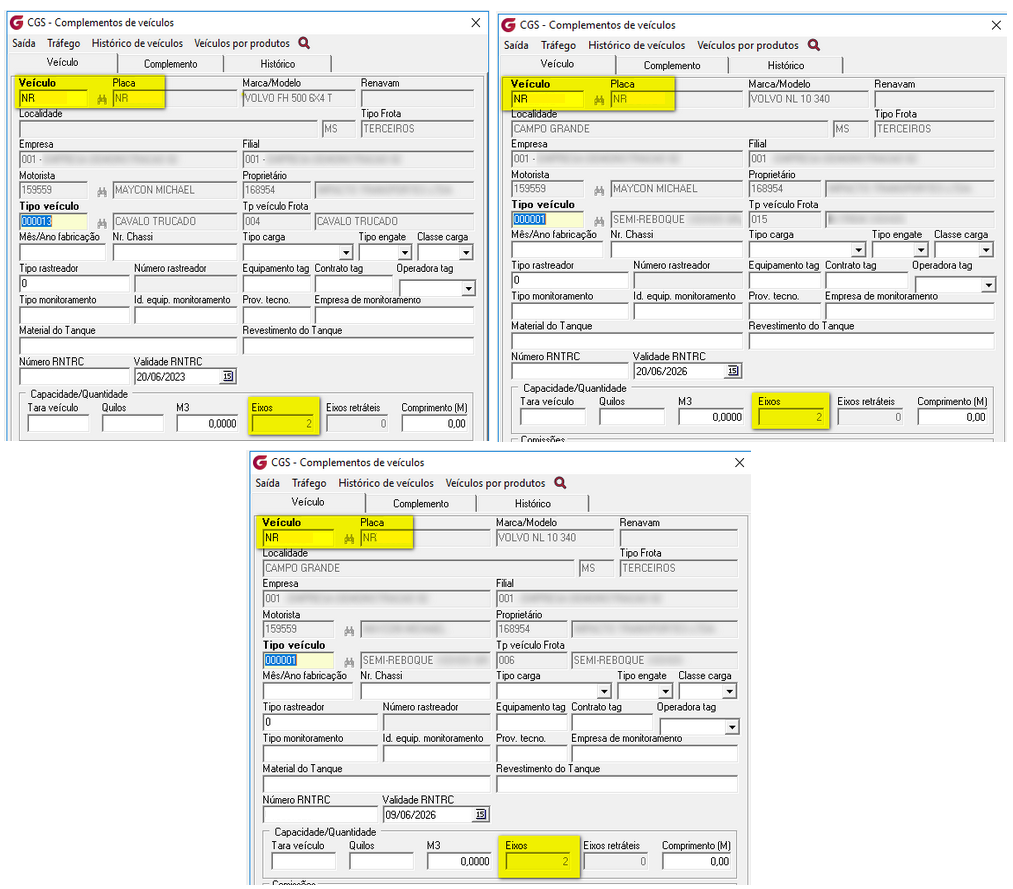Click Nr. Chassi field in window dated 09/06/2026
This screenshot has width=1013, height=889.
pyautogui.click(x=425, y=691)
